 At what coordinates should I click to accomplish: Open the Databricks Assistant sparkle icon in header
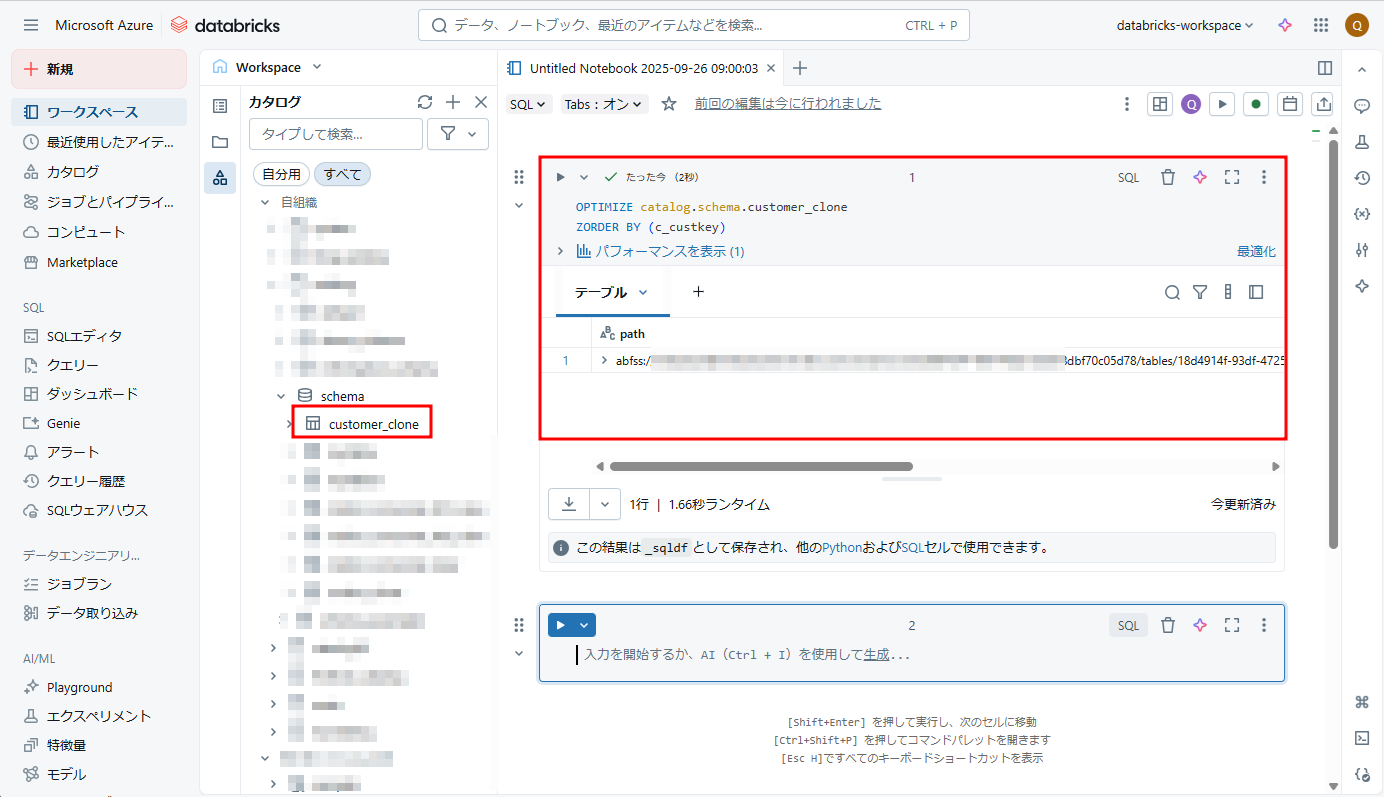[1285, 26]
